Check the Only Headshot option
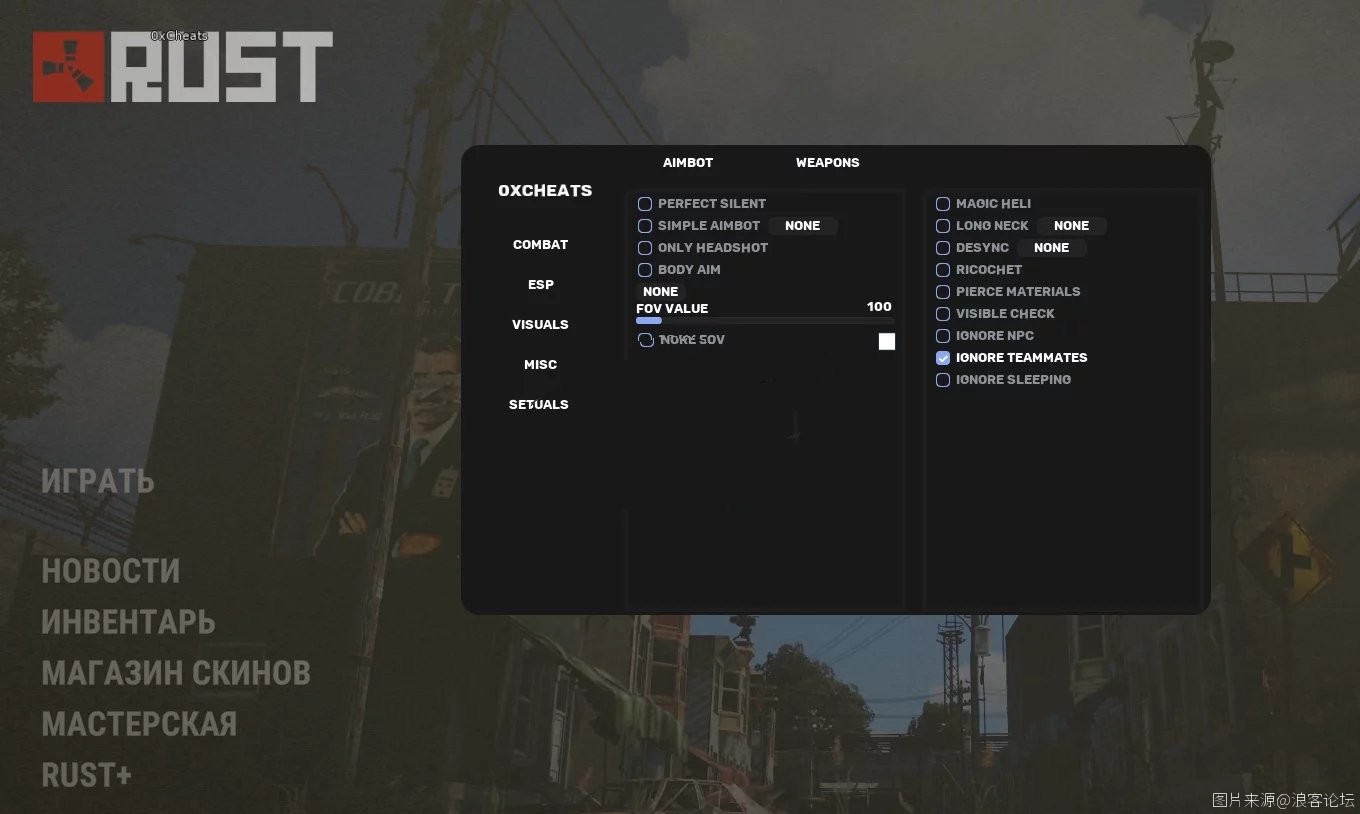Screen dimensions: 1360x814 click(645, 248)
